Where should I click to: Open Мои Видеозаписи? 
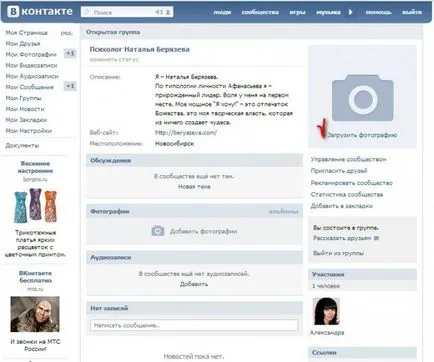click(31, 65)
